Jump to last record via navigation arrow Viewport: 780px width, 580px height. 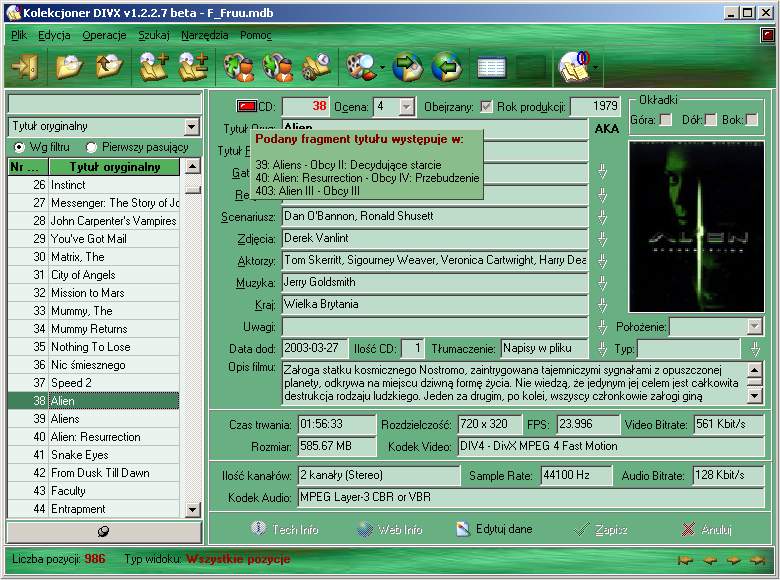coord(759,559)
